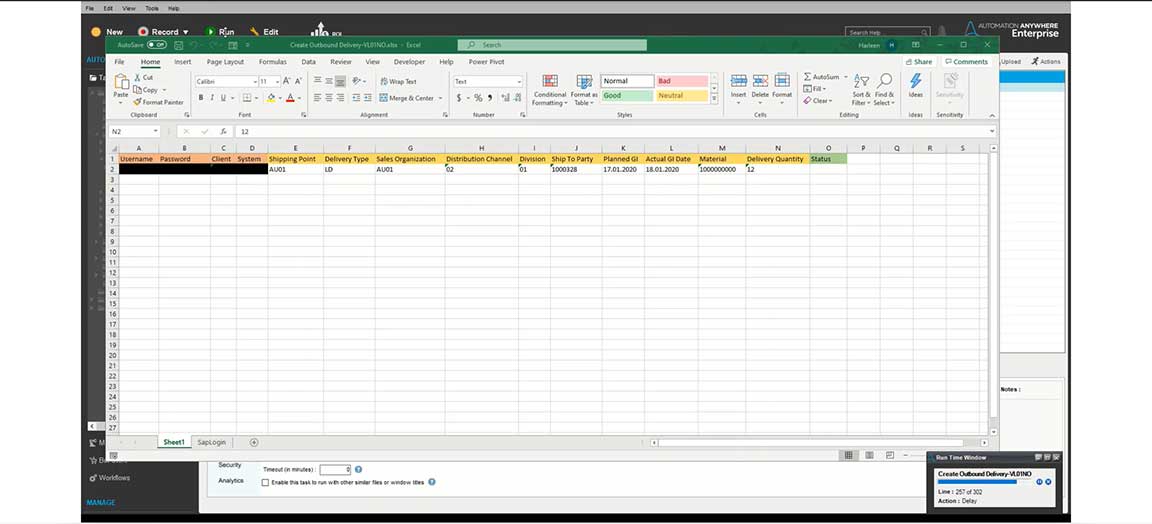Pause the running task in Run Time Window

click(1039, 482)
